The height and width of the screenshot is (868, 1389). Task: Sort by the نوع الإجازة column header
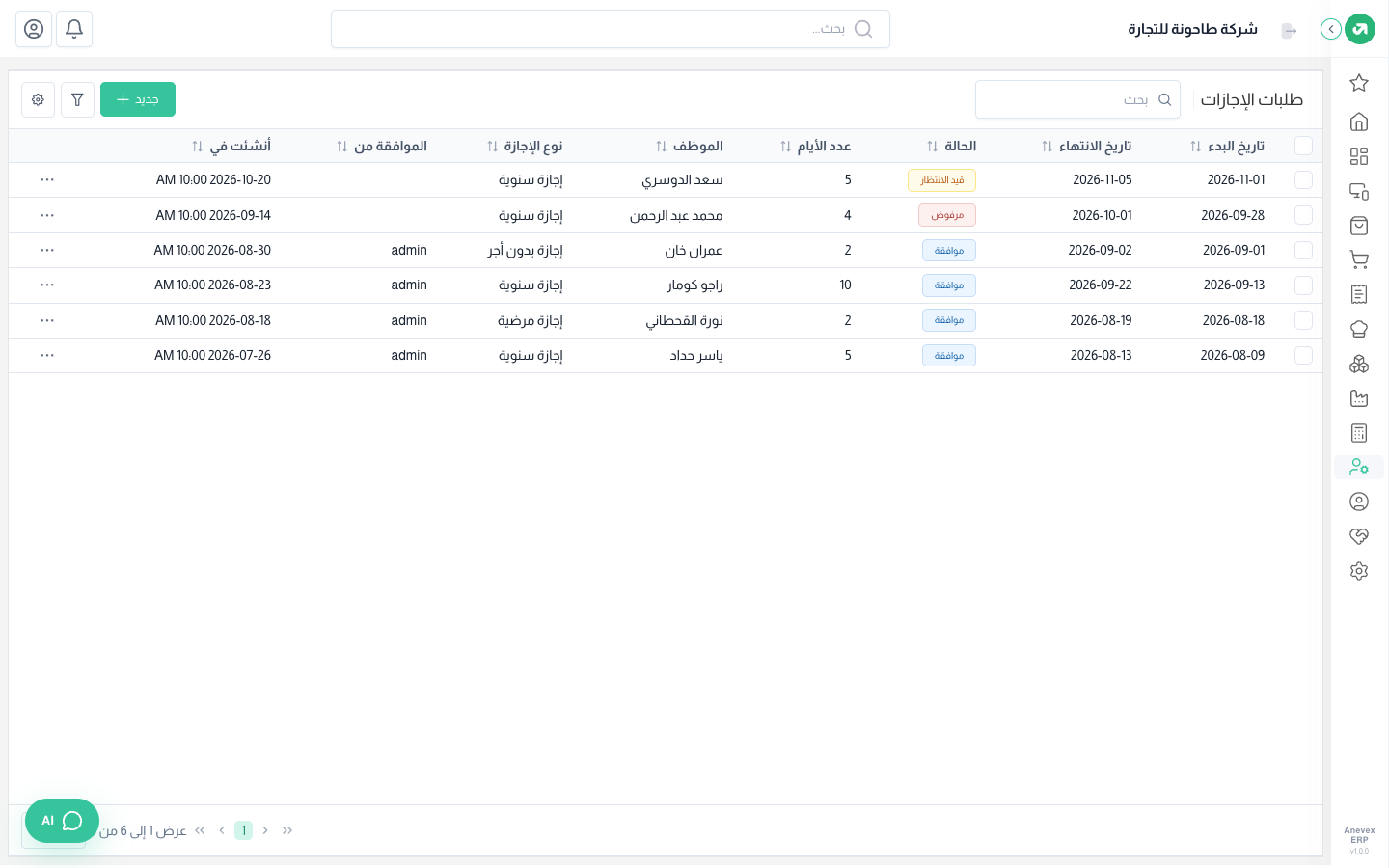pyautogui.click(x=525, y=147)
